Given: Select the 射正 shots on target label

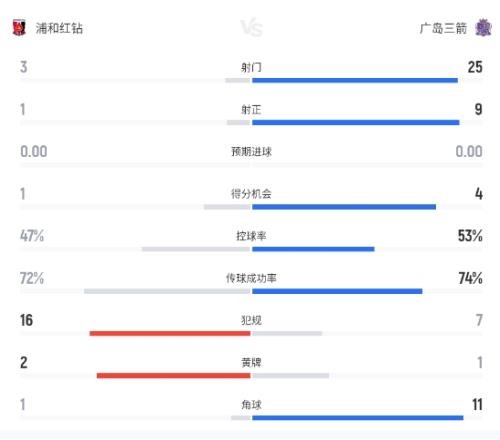Looking at the screenshot, I should click(x=251, y=110).
